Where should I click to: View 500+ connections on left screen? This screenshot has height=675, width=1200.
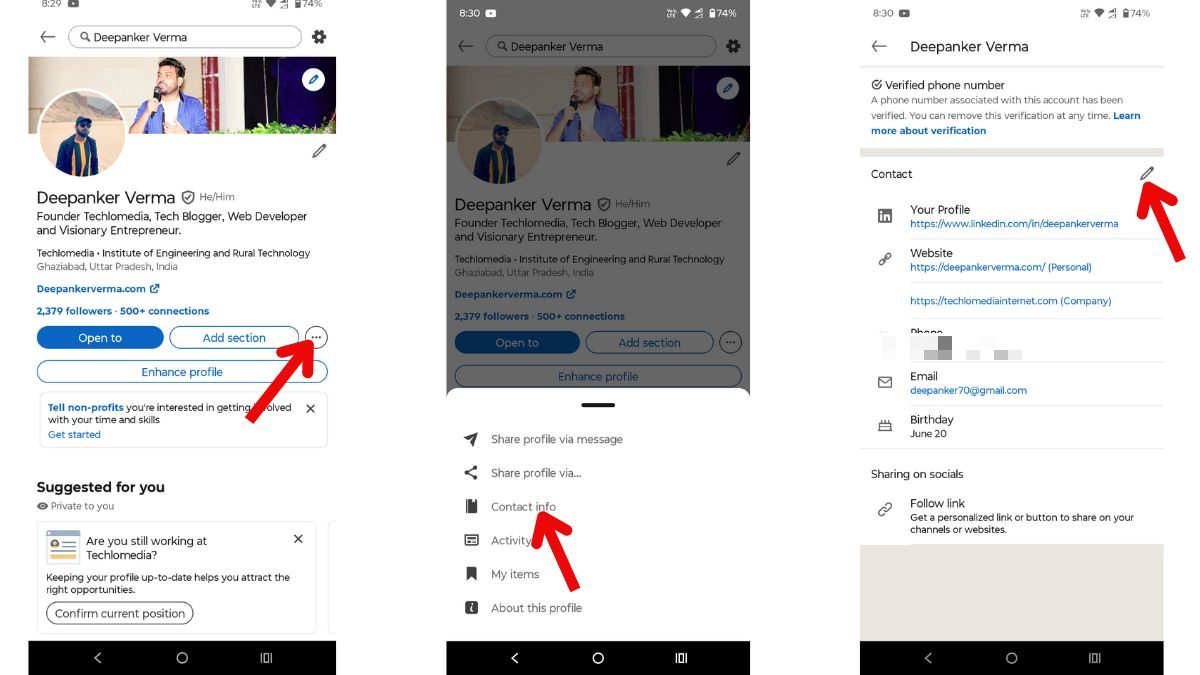164,311
